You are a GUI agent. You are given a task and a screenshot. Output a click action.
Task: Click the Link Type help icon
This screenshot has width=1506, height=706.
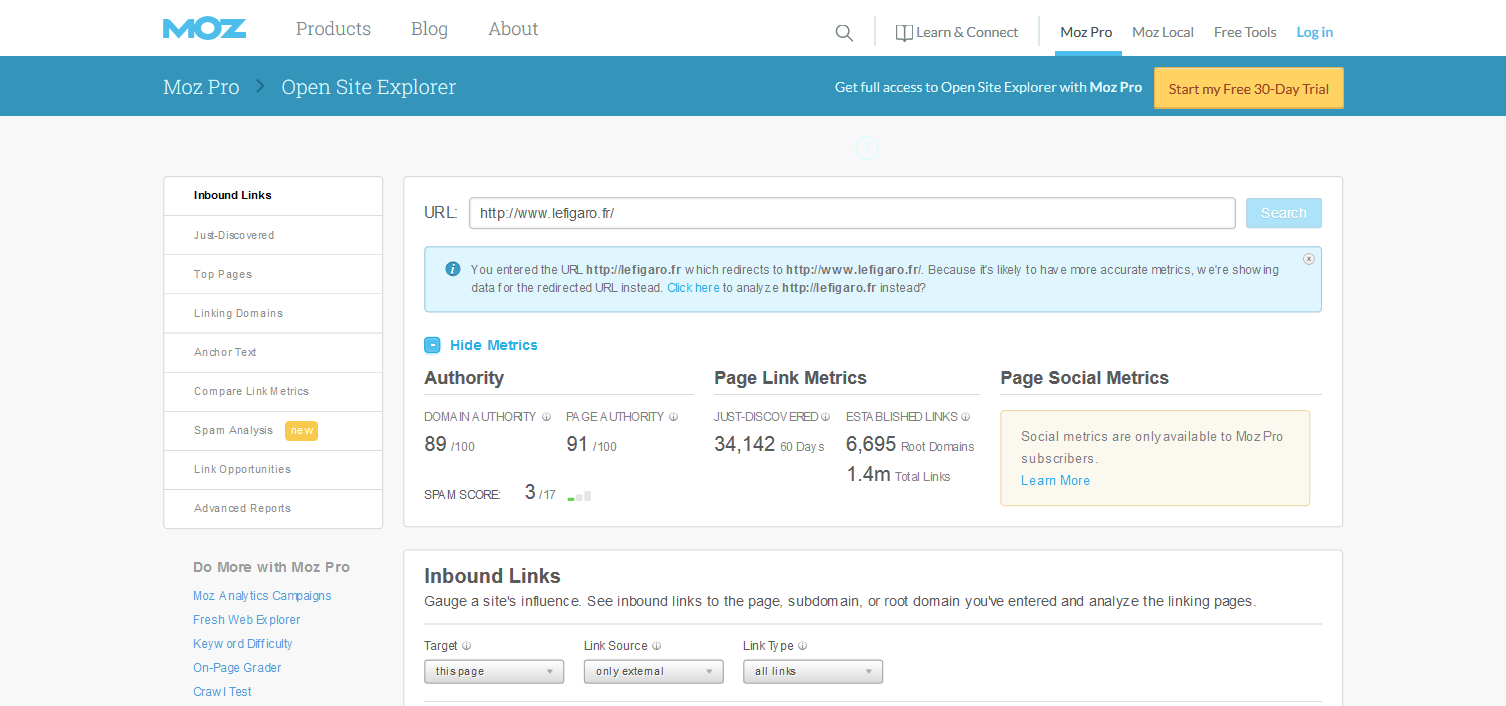(803, 646)
